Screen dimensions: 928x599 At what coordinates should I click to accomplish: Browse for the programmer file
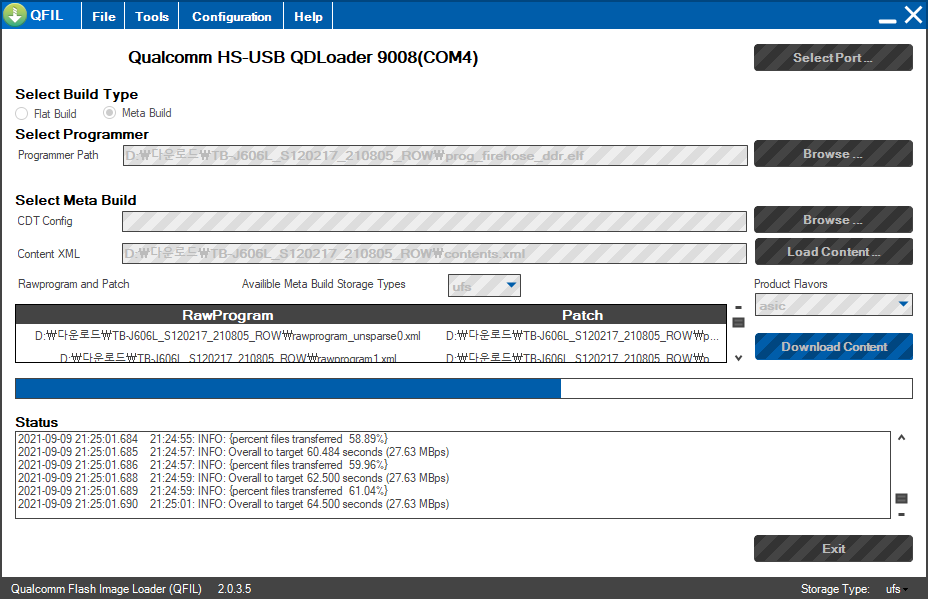[x=833, y=154]
